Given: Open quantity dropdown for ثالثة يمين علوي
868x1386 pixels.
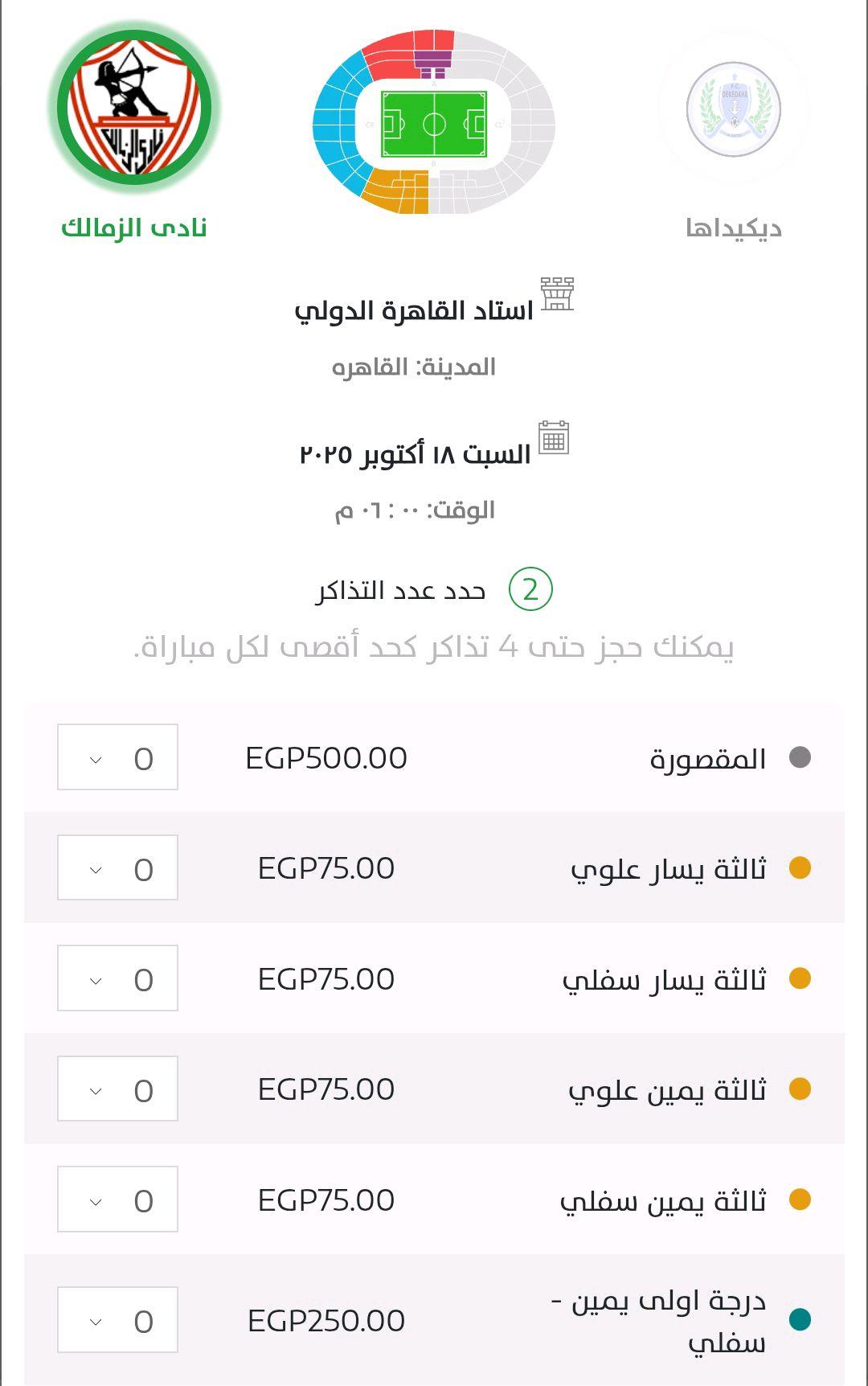Looking at the screenshot, I should pyautogui.click(x=117, y=1089).
